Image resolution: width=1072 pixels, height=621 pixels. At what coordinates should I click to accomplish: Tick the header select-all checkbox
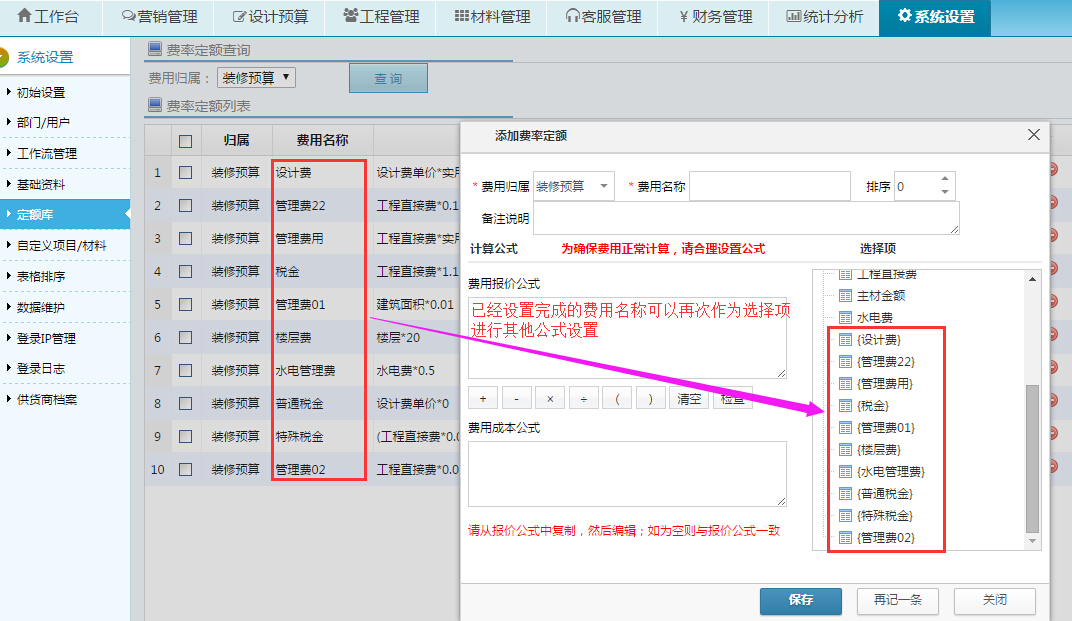185,141
